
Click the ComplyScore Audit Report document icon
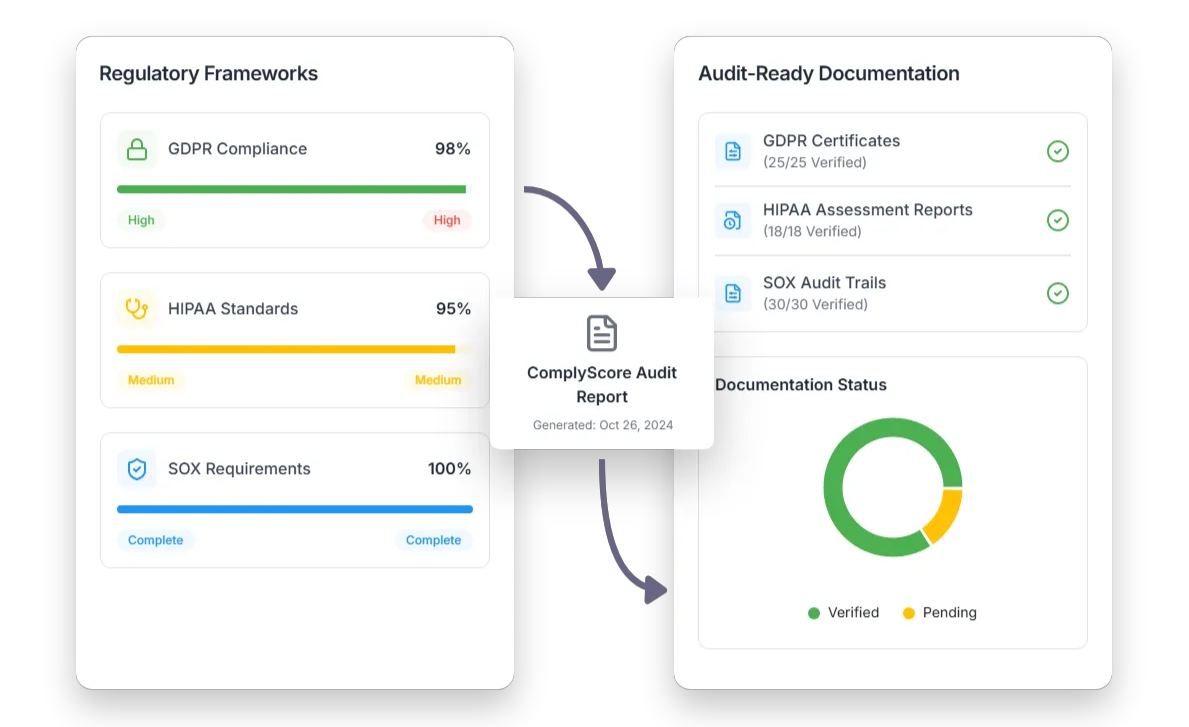click(602, 333)
